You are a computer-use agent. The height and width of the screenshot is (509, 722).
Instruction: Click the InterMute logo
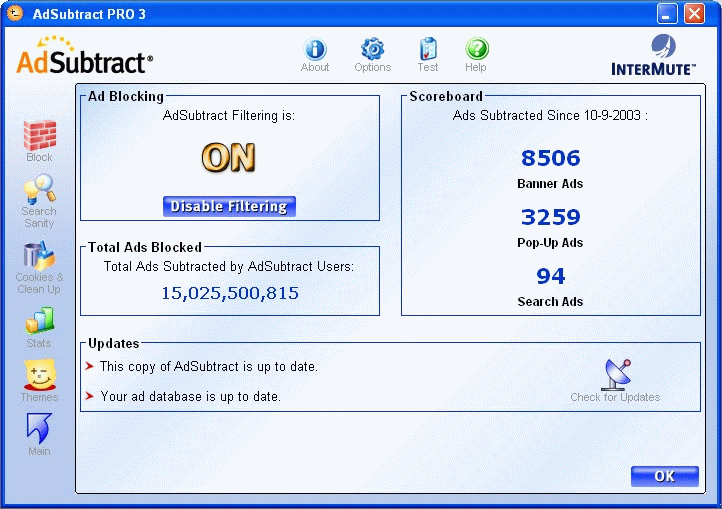point(653,55)
